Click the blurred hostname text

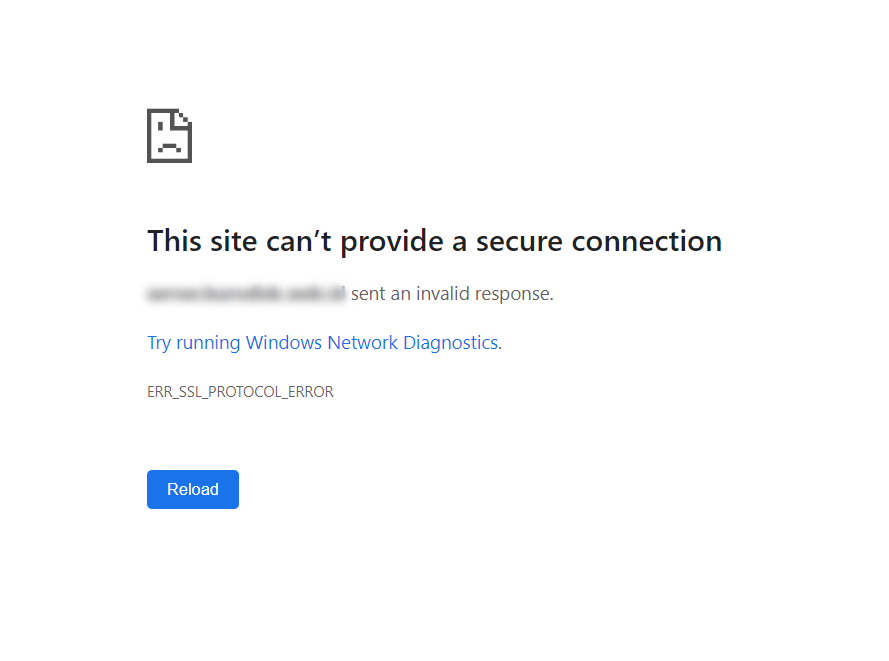click(x=246, y=294)
